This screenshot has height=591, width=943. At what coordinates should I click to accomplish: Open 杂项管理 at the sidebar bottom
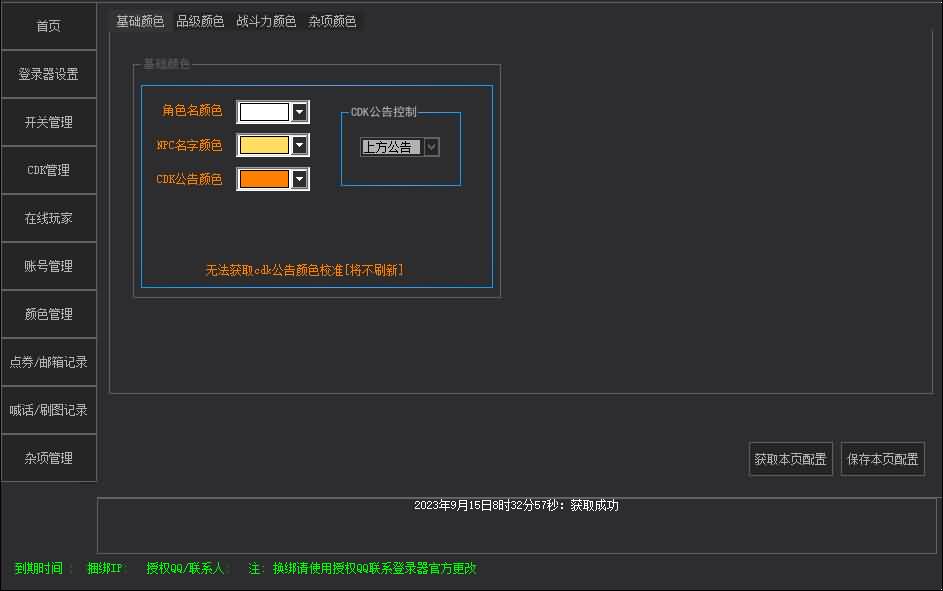pos(47,458)
